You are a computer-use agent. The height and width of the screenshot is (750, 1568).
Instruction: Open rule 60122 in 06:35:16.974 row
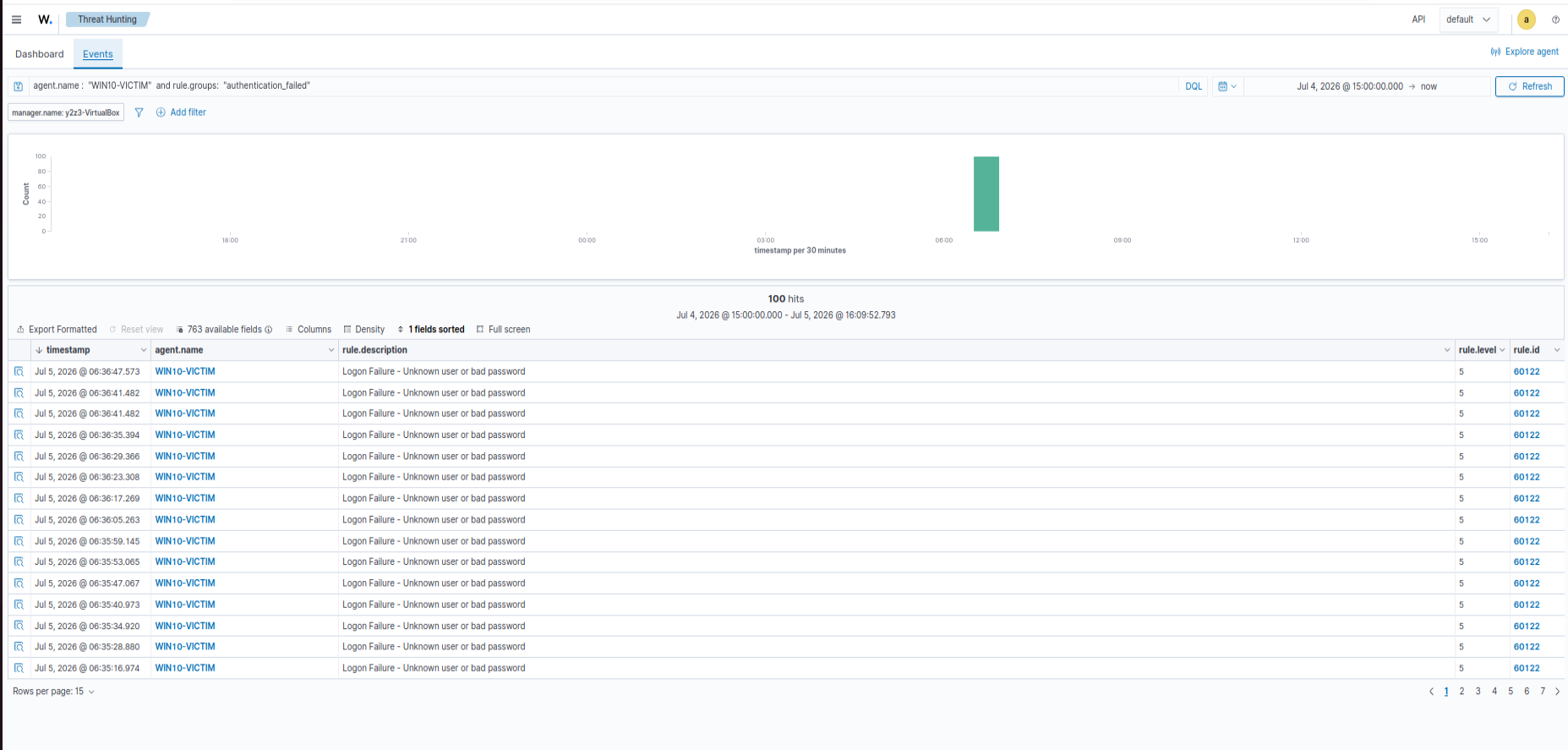(x=1527, y=668)
